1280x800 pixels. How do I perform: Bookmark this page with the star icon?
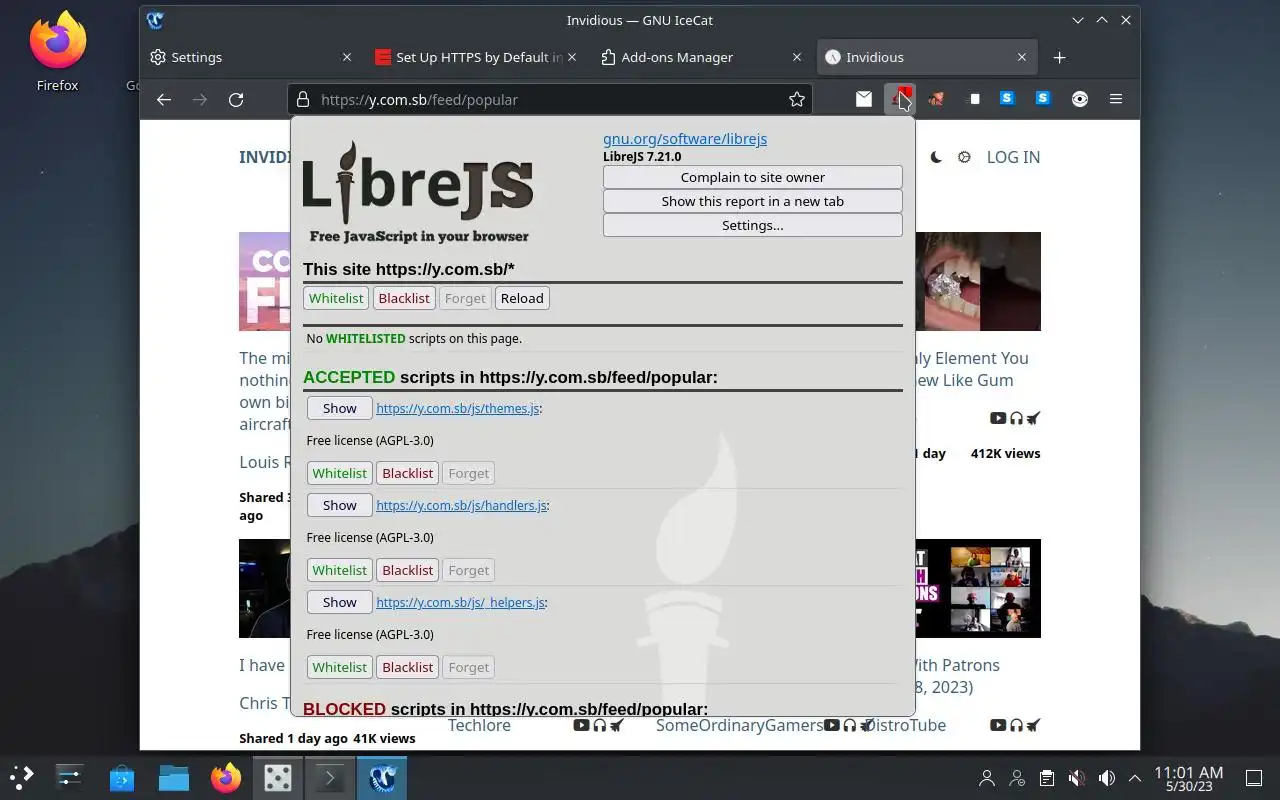click(797, 99)
